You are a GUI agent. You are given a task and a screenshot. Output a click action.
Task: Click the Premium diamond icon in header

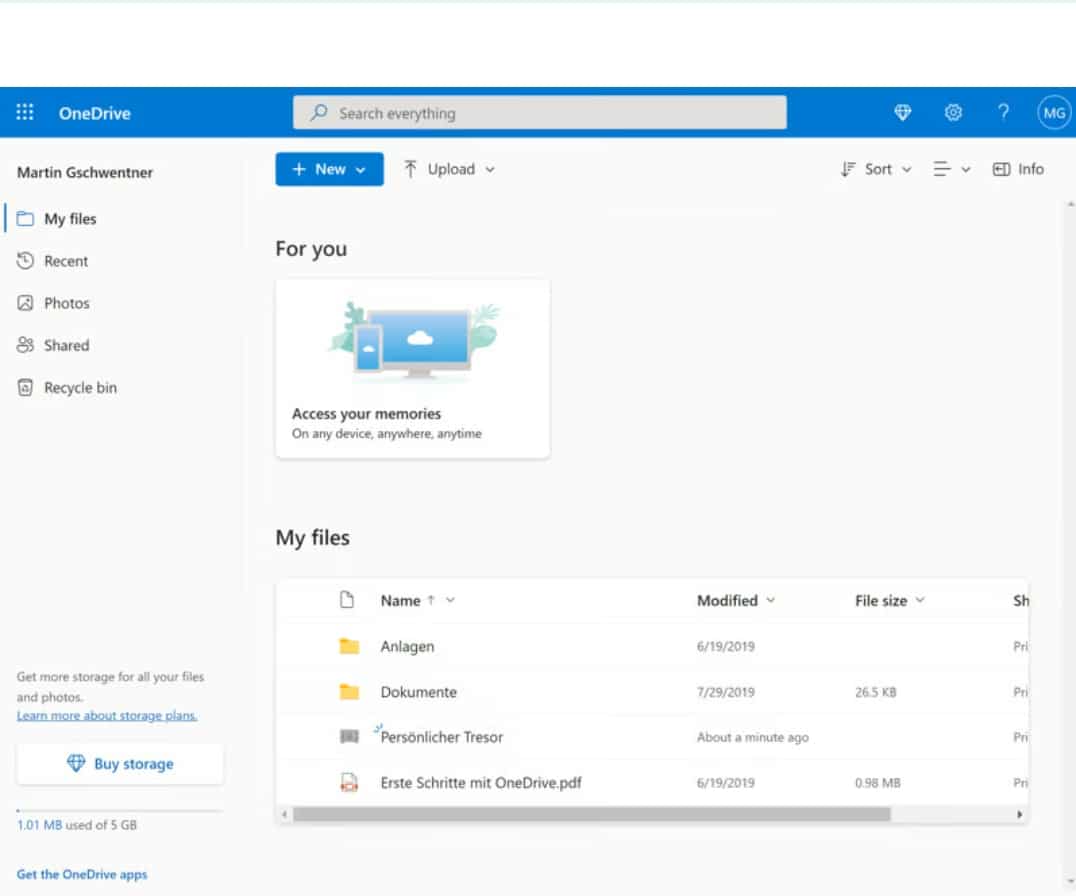coord(902,112)
